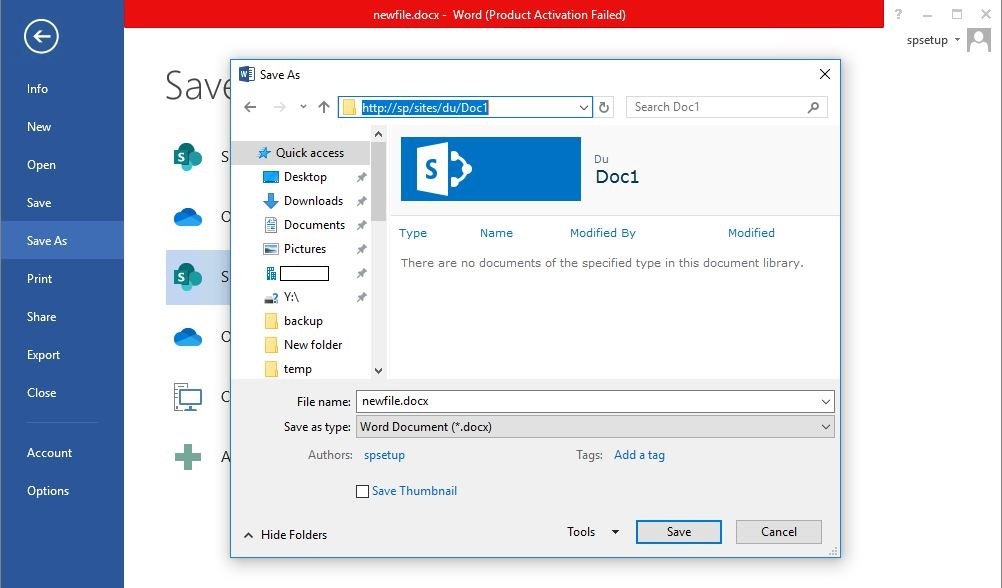The height and width of the screenshot is (588, 1002).
Task: Click Close in the backstage menu
Action: (41, 393)
